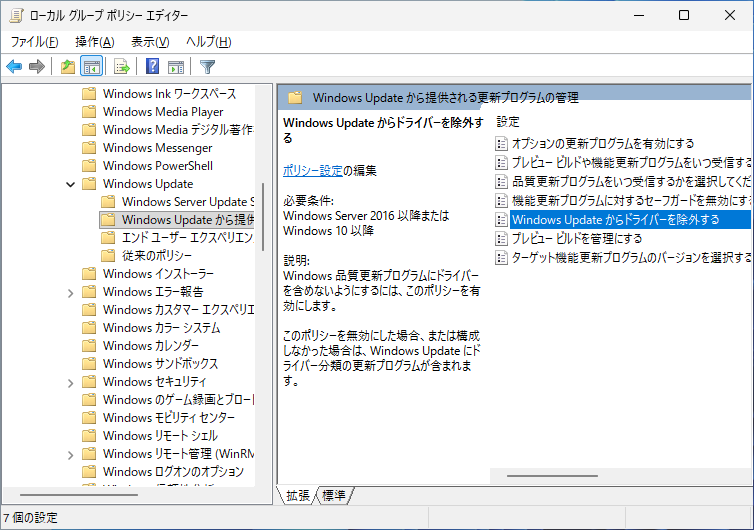754x530 pixels.
Task: Click the policy icon beside ターゲット機能更新プログラム
Action: click(501, 257)
